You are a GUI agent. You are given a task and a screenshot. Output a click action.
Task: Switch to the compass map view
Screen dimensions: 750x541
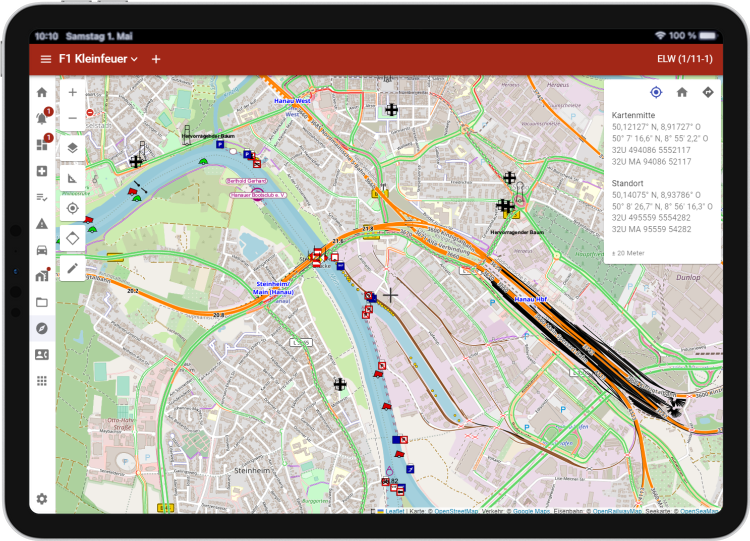click(x=42, y=328)
